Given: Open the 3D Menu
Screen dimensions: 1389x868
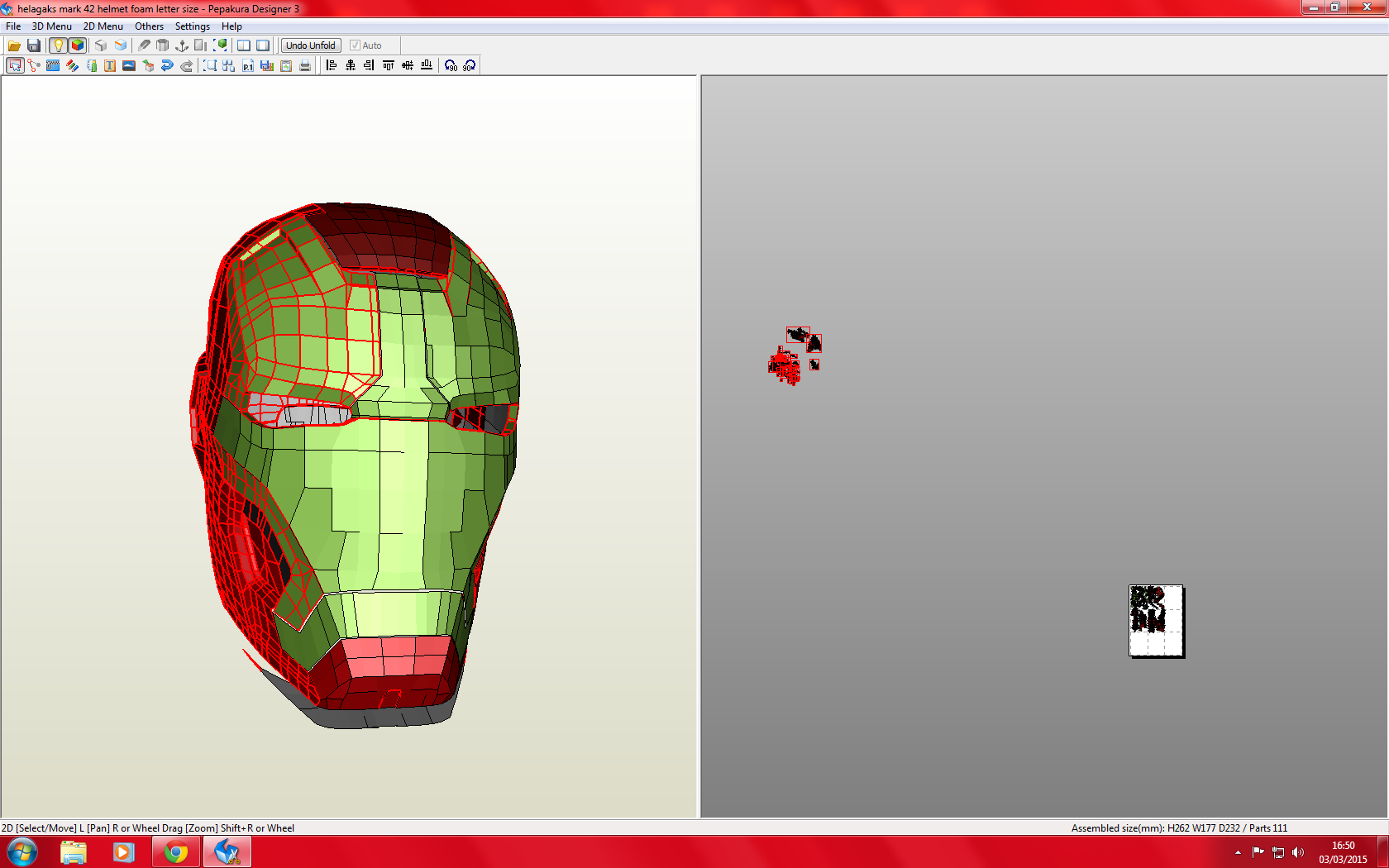Looking at the screenshot, I should click(x=52, y=26).
